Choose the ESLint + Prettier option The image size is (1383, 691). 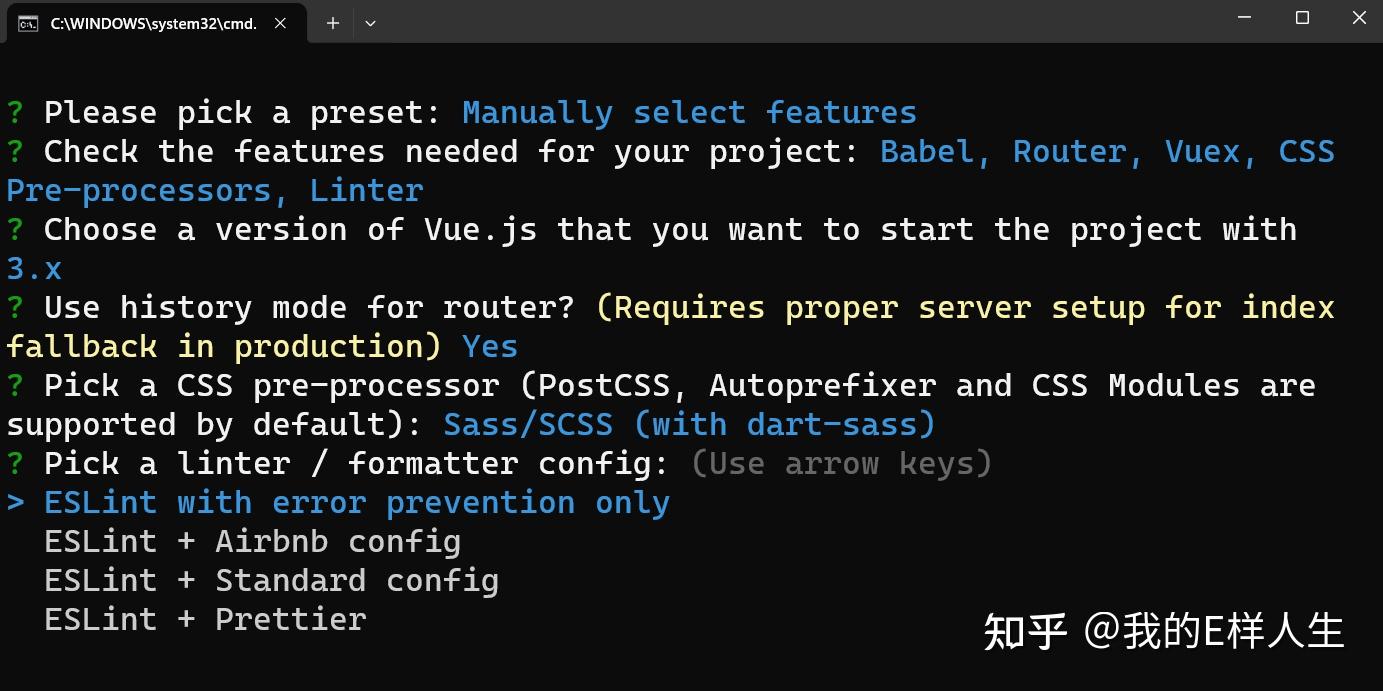coord(205,620)
